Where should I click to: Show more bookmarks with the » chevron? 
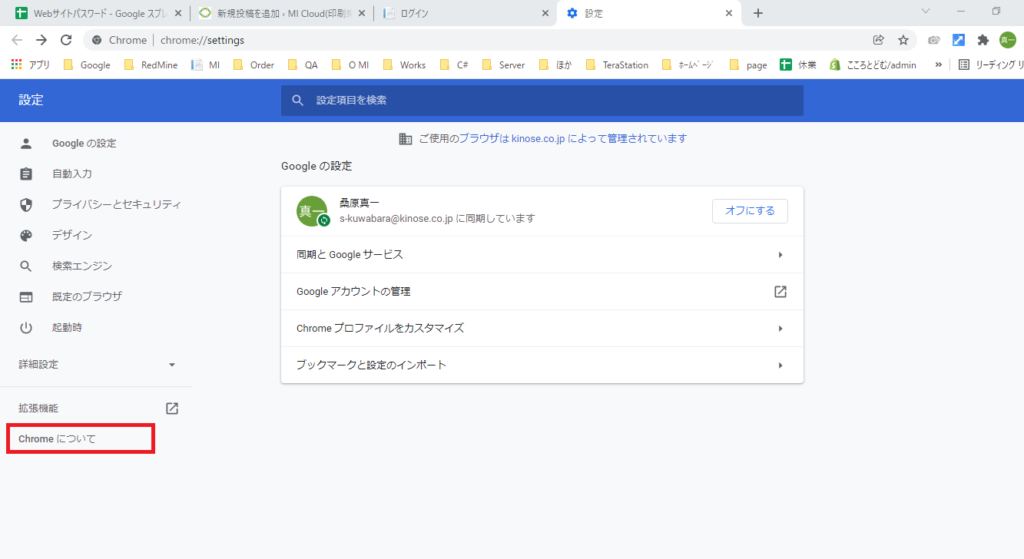(x=938, y=64)
